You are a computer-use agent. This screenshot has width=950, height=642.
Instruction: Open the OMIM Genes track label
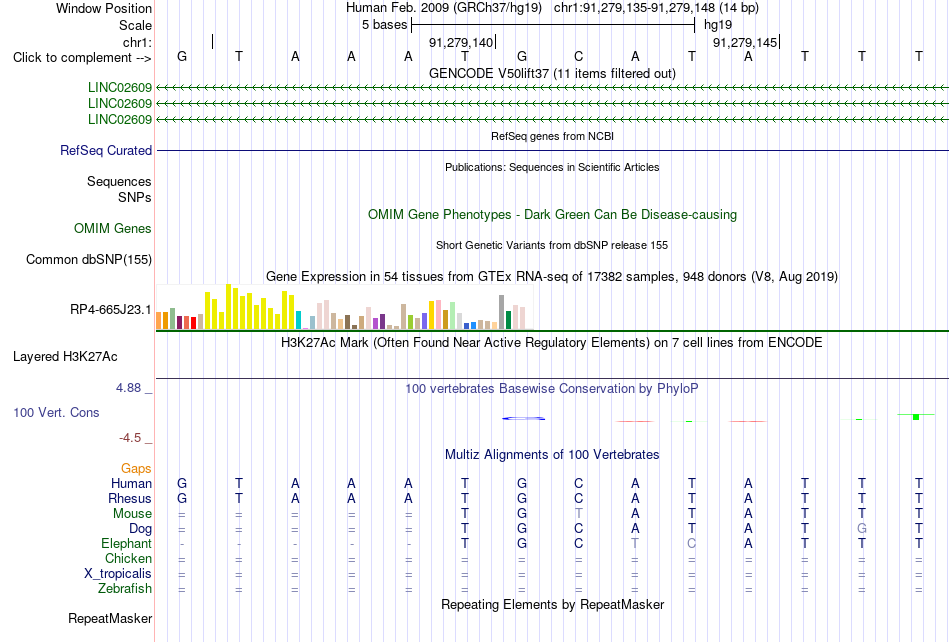(113, 228)
